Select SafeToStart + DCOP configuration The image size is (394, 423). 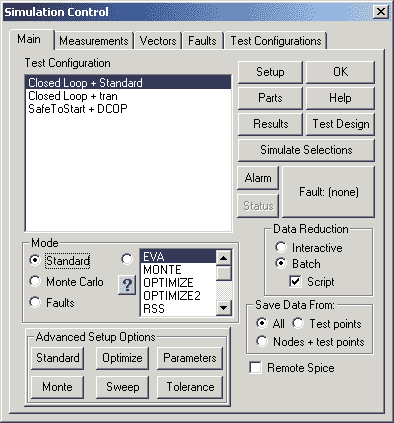click(128, 109)
